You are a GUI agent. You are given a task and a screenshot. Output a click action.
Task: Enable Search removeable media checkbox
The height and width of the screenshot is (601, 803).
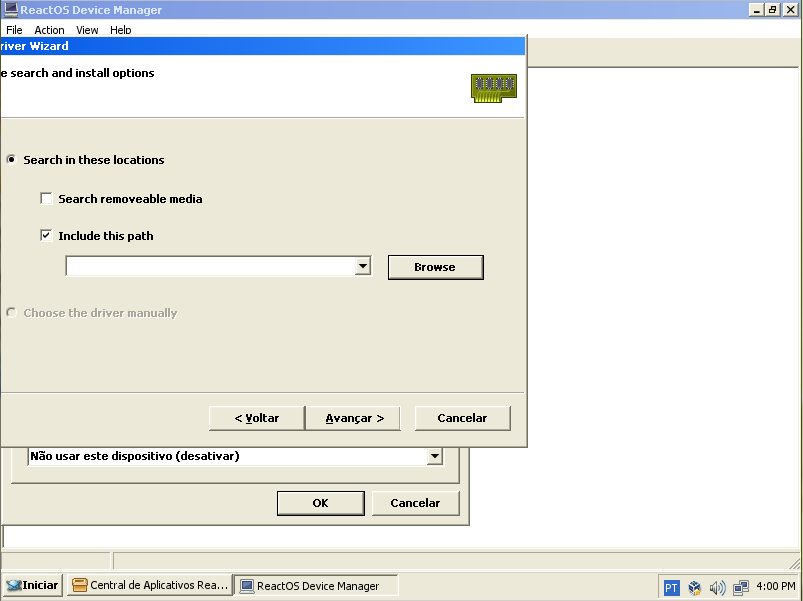pos(46,199)
